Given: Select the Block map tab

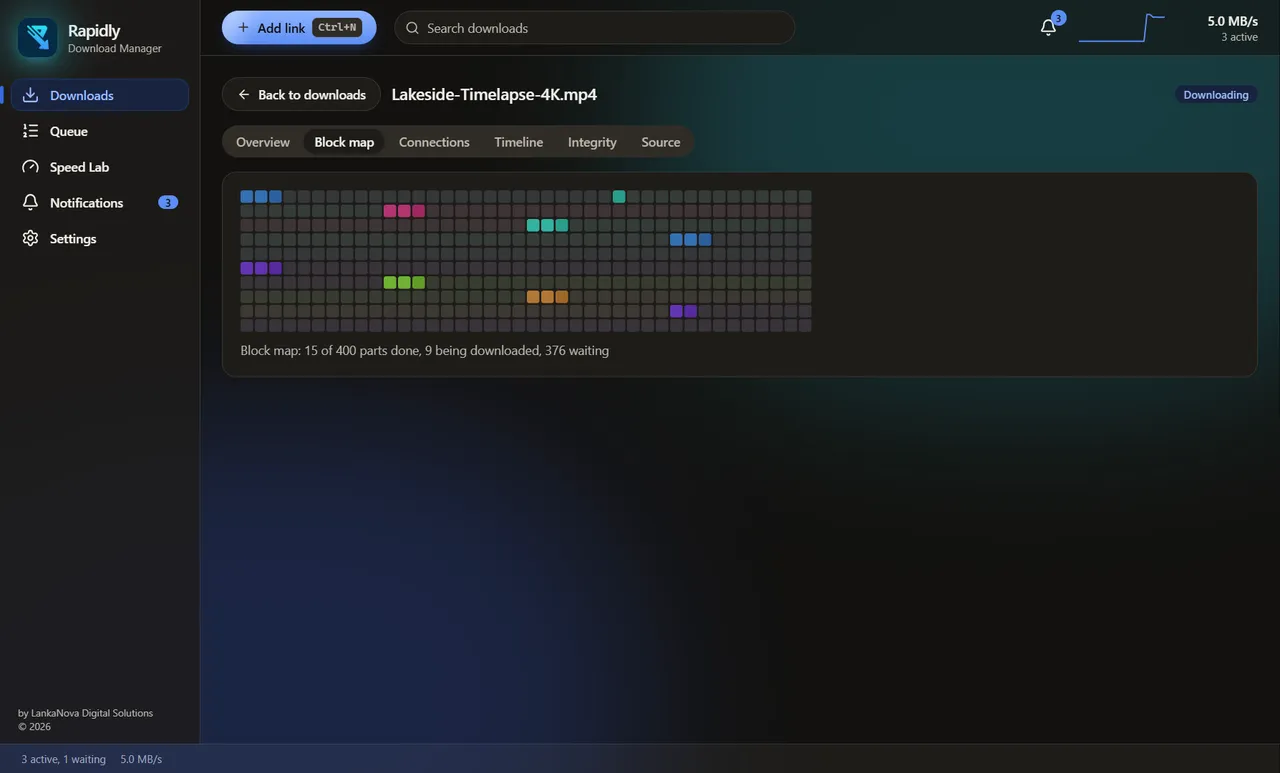Looking at the screenshot, I should pyautogui.click(x=344, y=142).
